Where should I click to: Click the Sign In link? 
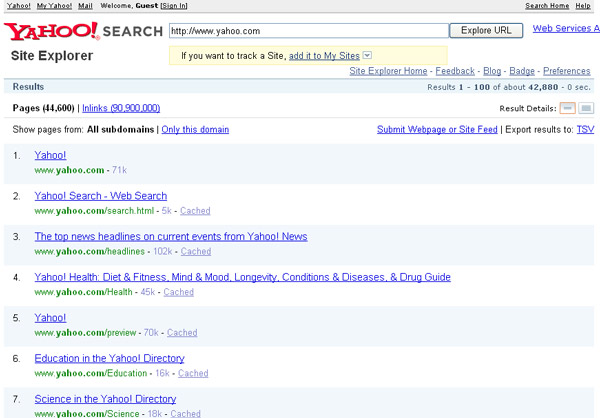(x=174, y=6)
